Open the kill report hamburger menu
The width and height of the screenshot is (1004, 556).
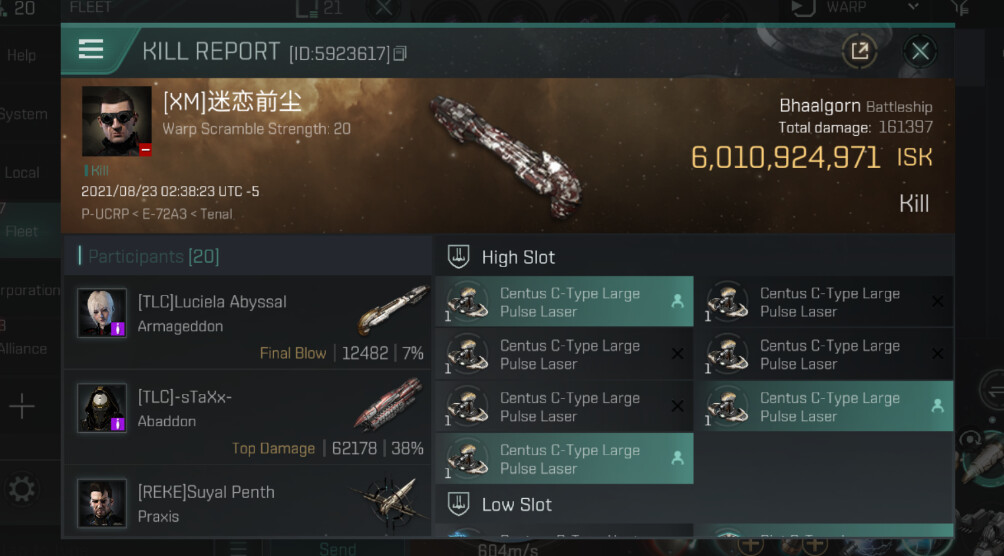[x=91, y=50]
